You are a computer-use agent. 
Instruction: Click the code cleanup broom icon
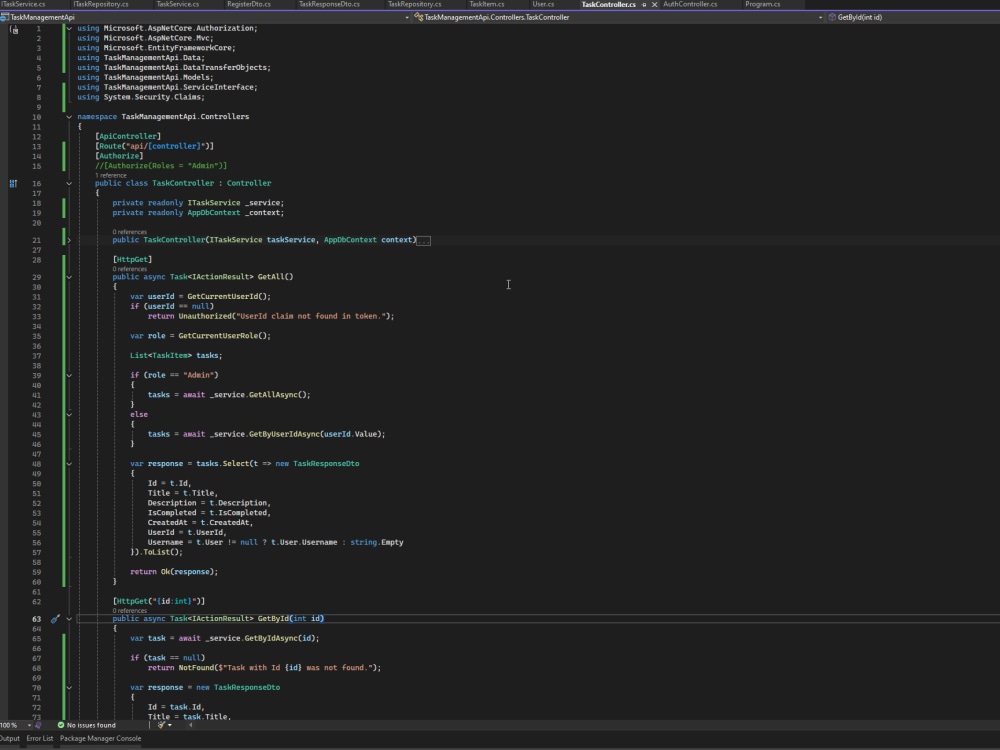pos(161,725)
